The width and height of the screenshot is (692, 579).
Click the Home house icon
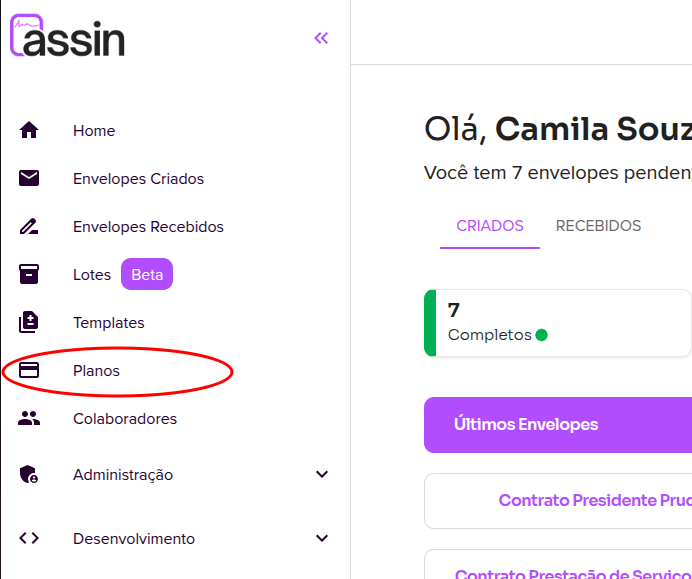click(29, 130)
